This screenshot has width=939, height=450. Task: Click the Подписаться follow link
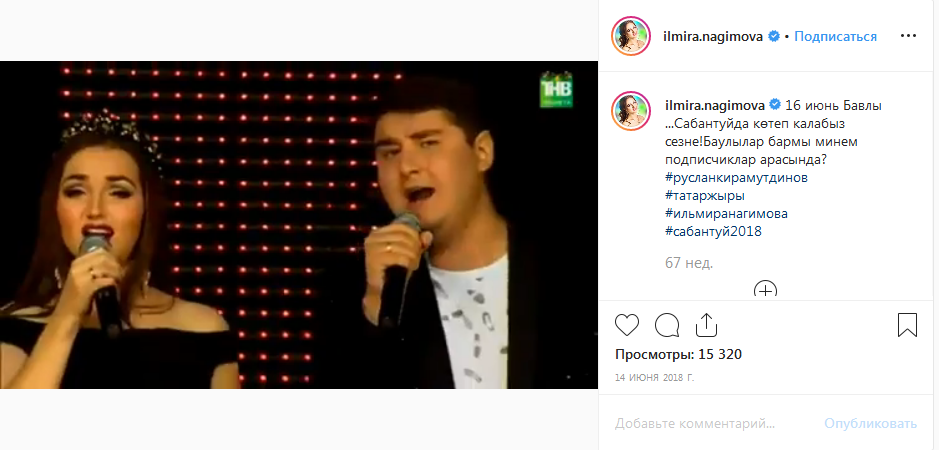pyautogui.click(x=835, y=37)
